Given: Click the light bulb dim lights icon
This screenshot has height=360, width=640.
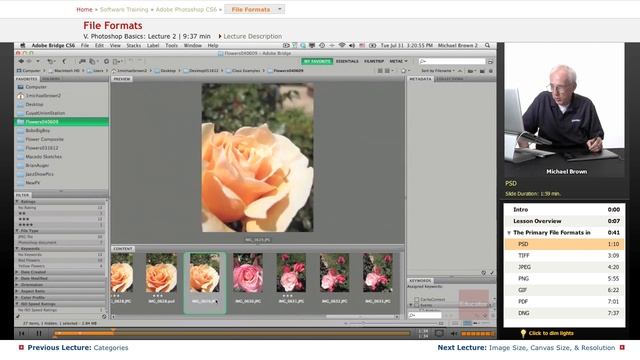Looking at the screenshot, I should (x=523, y=333).
